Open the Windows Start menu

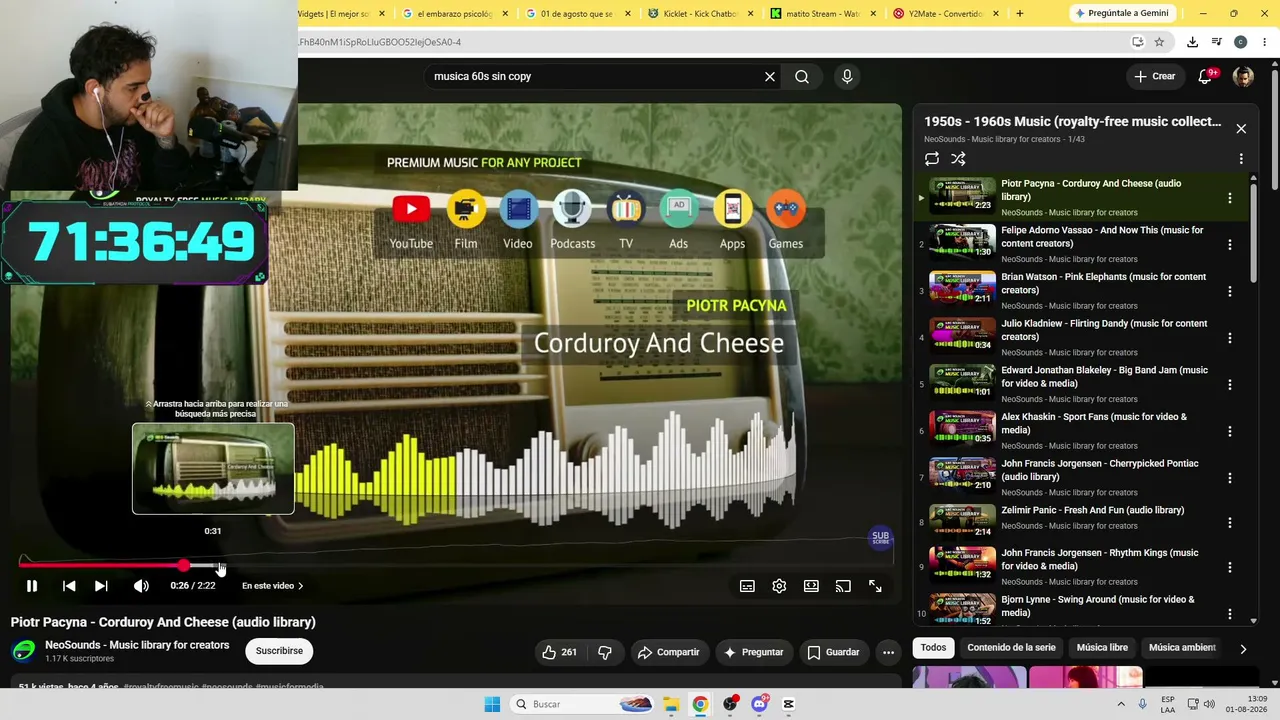492,704
